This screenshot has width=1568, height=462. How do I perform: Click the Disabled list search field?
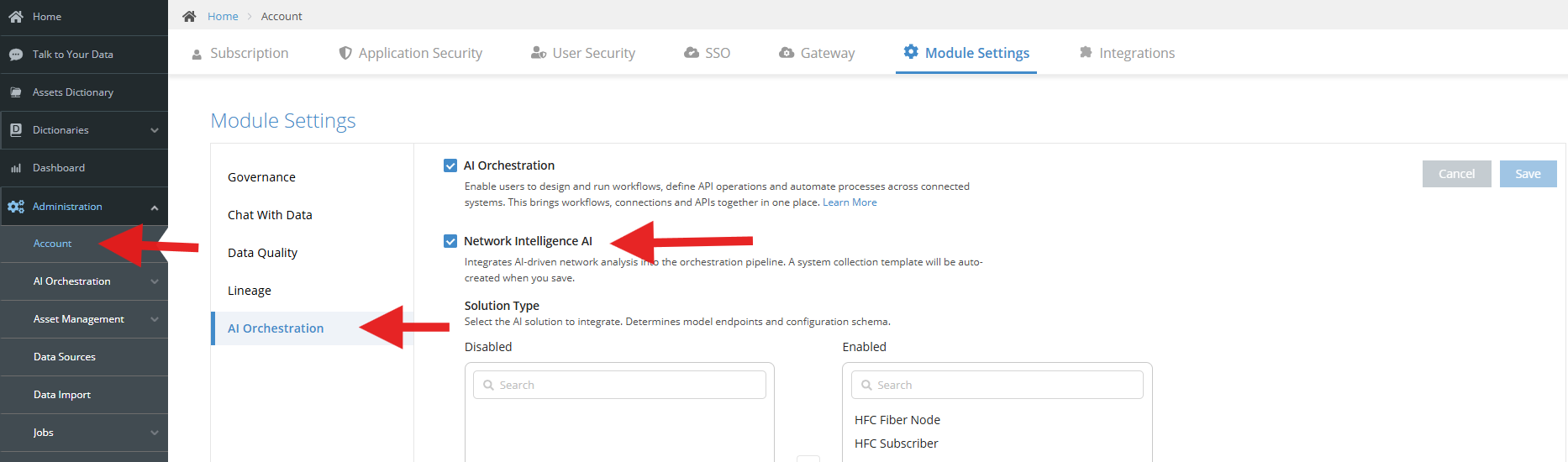(619, 385)
